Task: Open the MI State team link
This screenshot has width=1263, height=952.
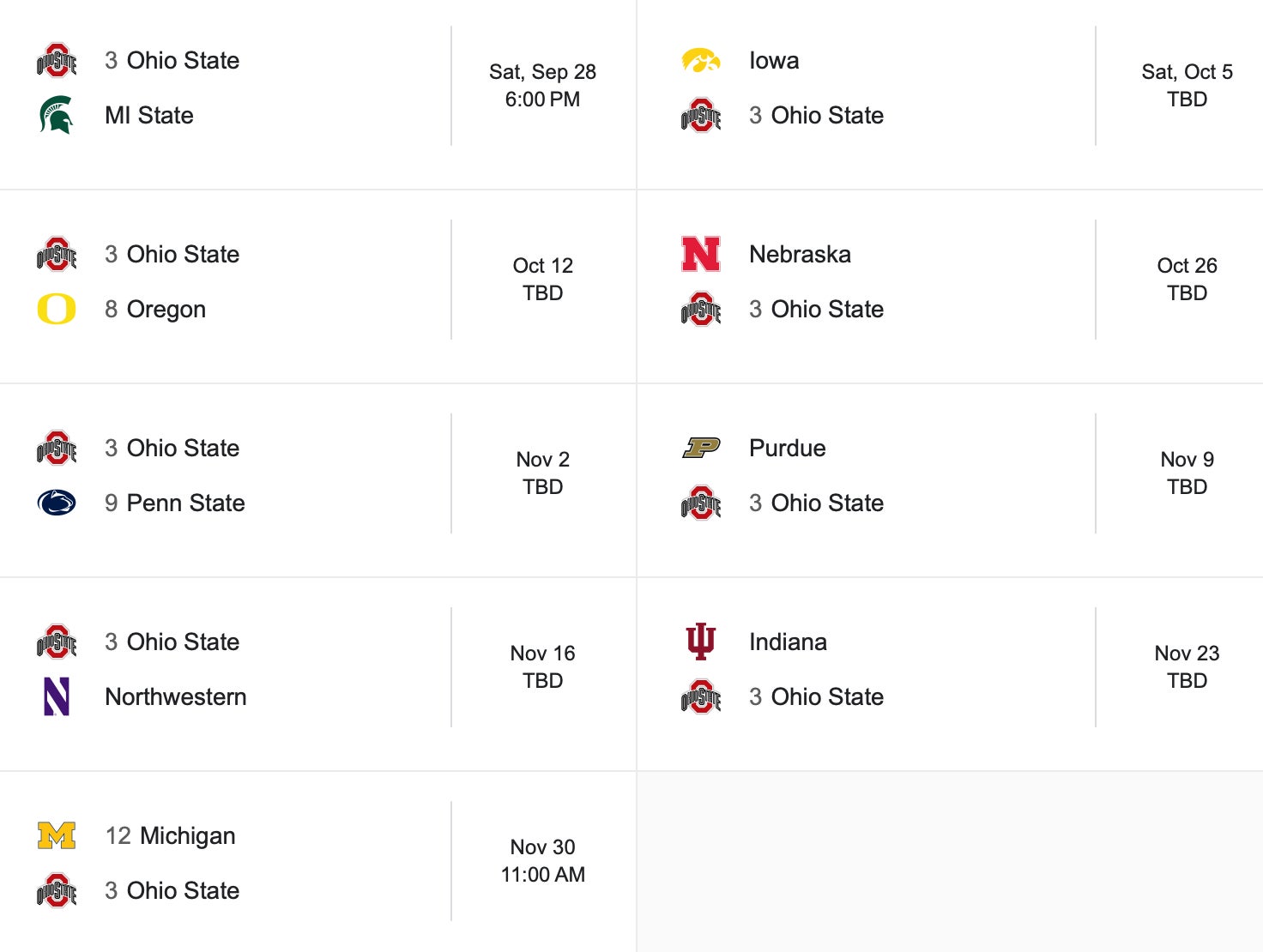Action: 149,115
